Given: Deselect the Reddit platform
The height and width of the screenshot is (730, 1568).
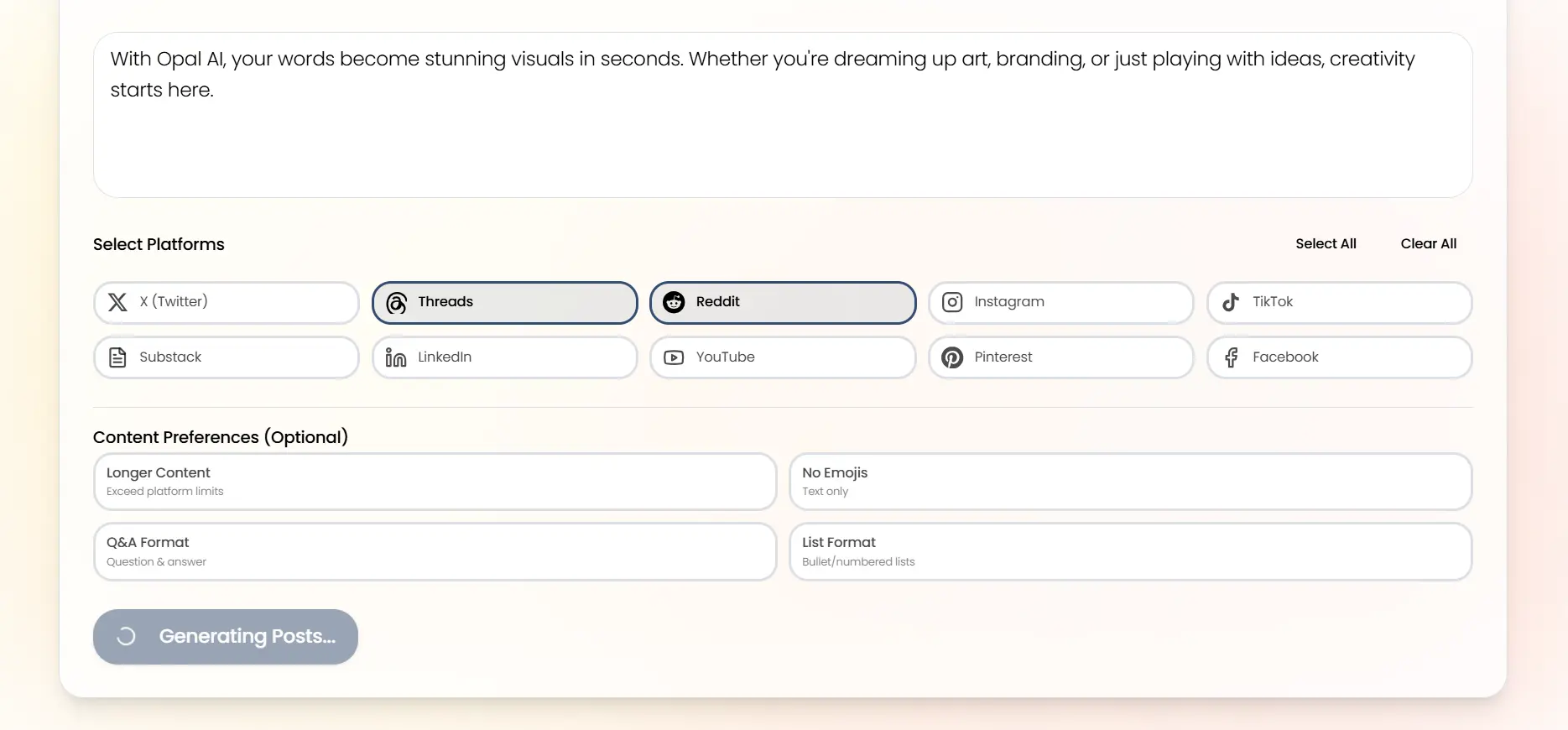Looking at the screenshot, I should [x=783, y=302].
